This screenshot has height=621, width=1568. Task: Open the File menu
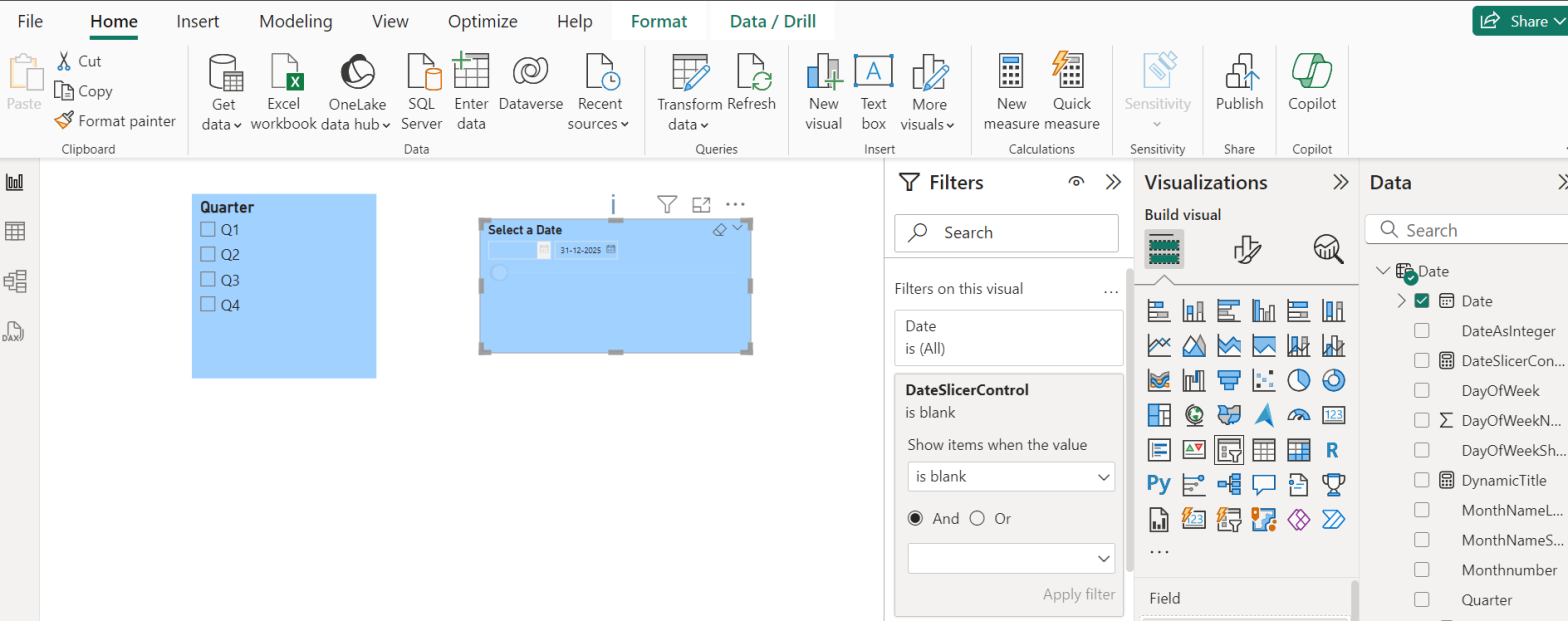coord(30,21)
